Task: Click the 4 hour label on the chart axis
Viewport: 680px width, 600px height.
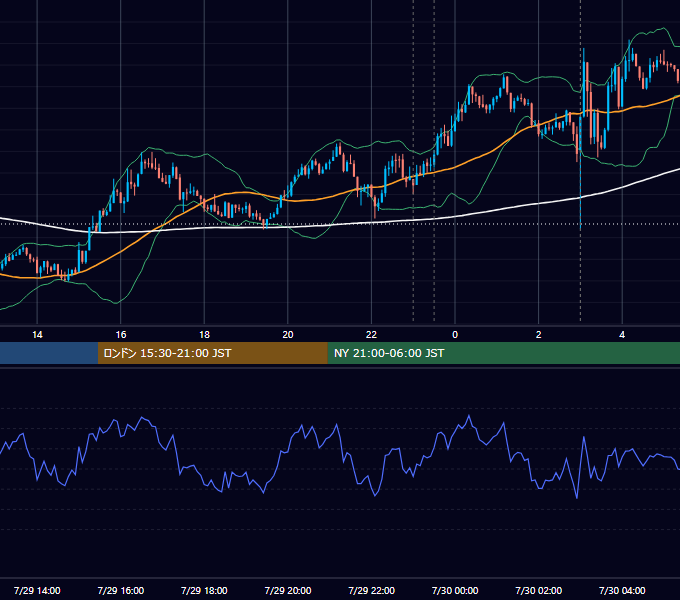Action: pos(622,335)
